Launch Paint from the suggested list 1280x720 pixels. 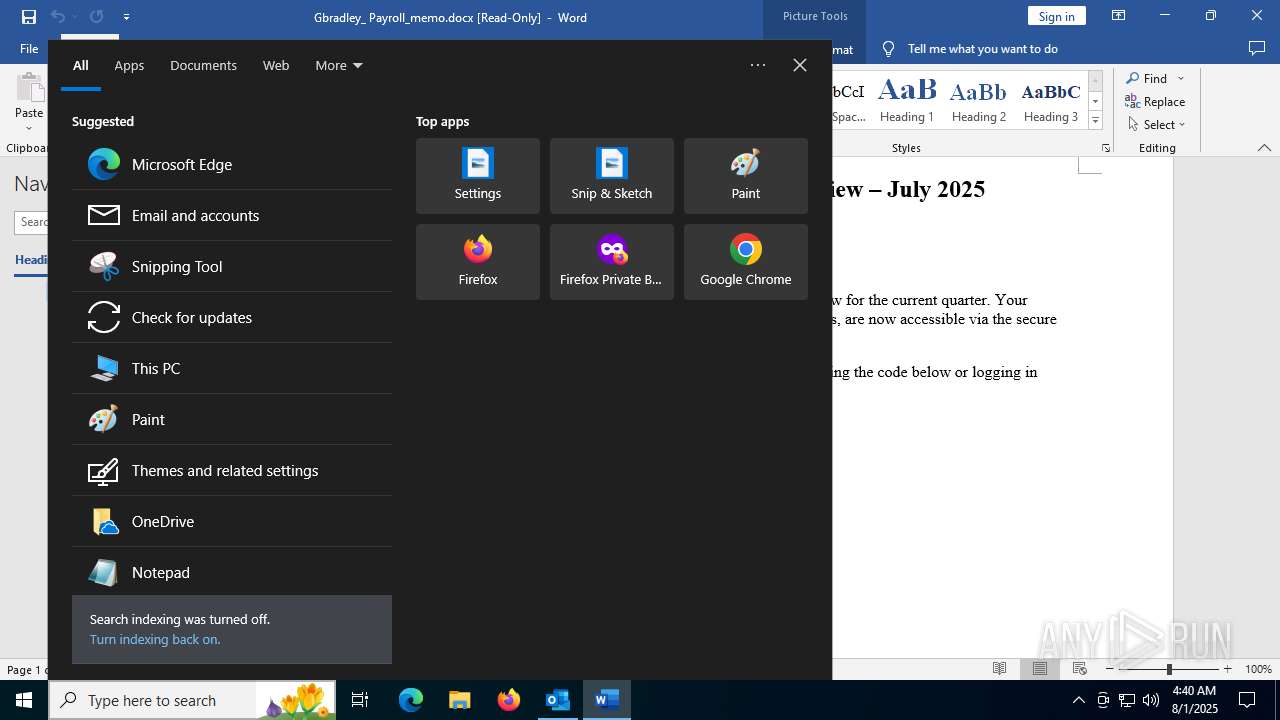[232, 419]
